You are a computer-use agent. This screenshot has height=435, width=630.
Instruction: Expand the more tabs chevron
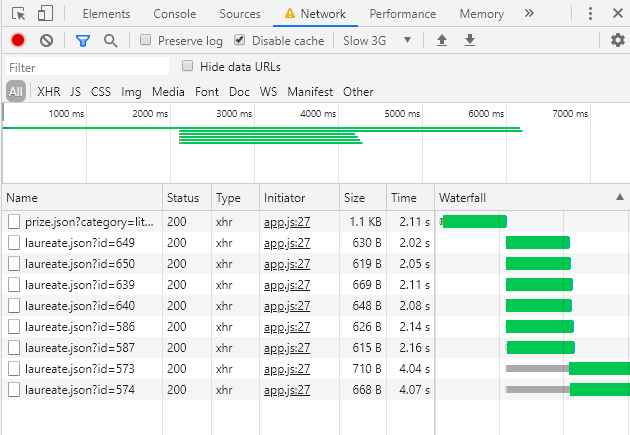coord(529,14)
